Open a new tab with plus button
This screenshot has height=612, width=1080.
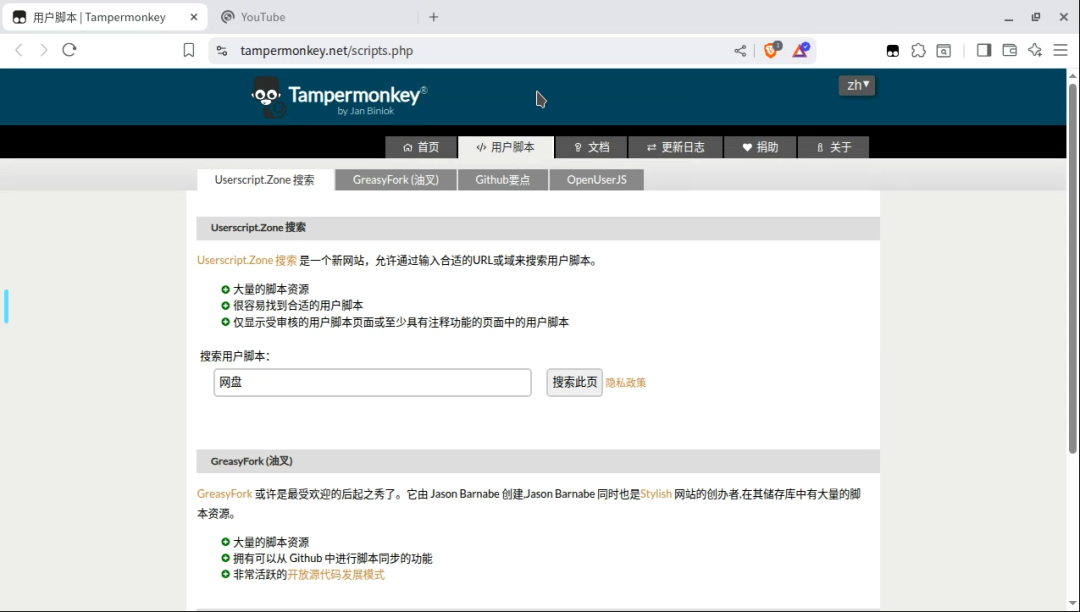click(x=433, y=17)
